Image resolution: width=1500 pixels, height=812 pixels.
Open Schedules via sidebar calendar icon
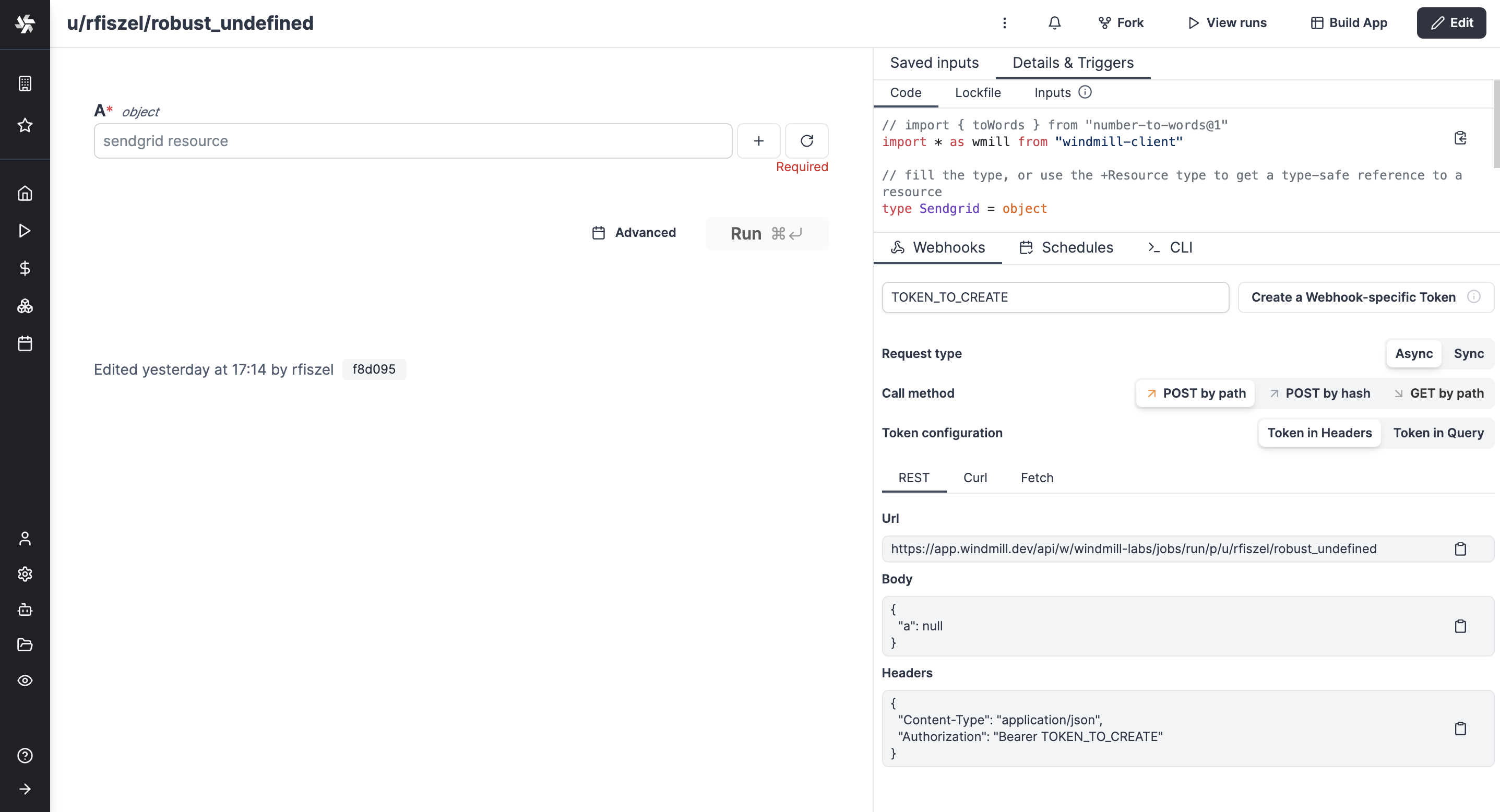pos(25,343)
